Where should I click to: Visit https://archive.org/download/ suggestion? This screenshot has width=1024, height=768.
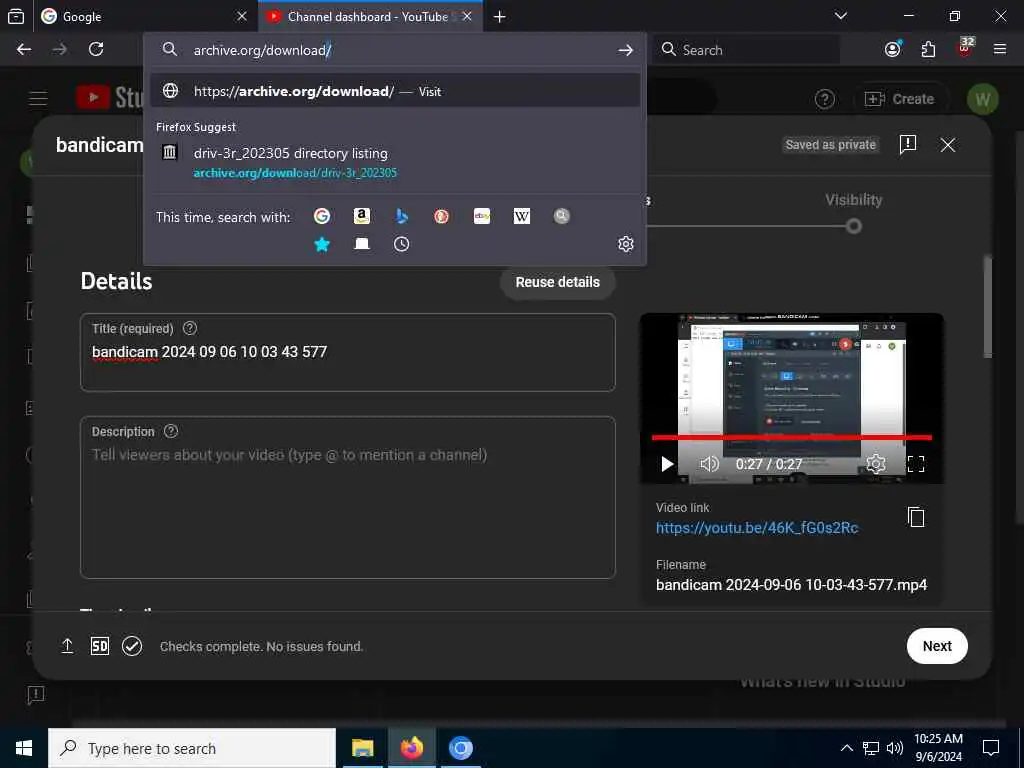[x=395, y=91]
